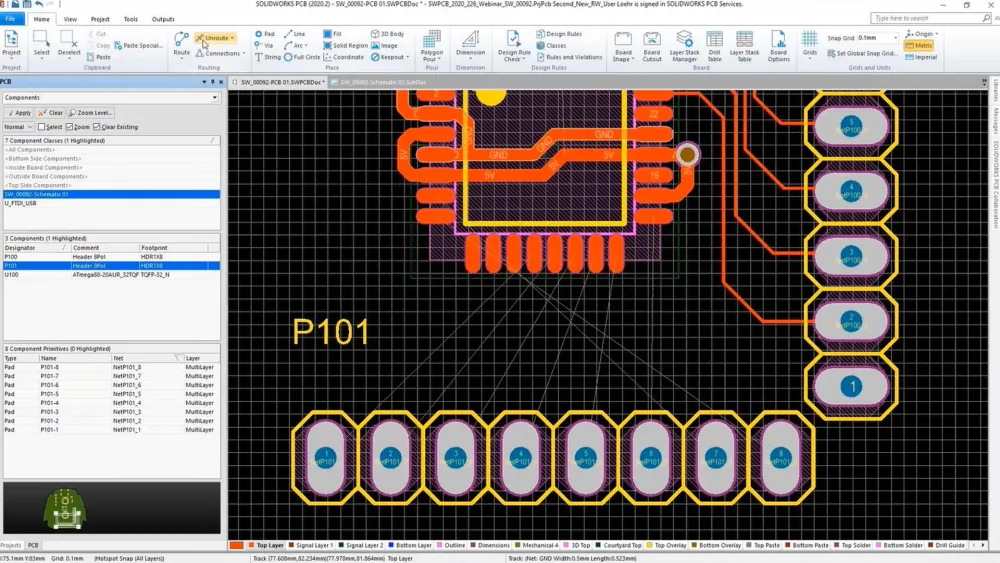
Task: Open Board Shape tool
Action: (623, 46)
